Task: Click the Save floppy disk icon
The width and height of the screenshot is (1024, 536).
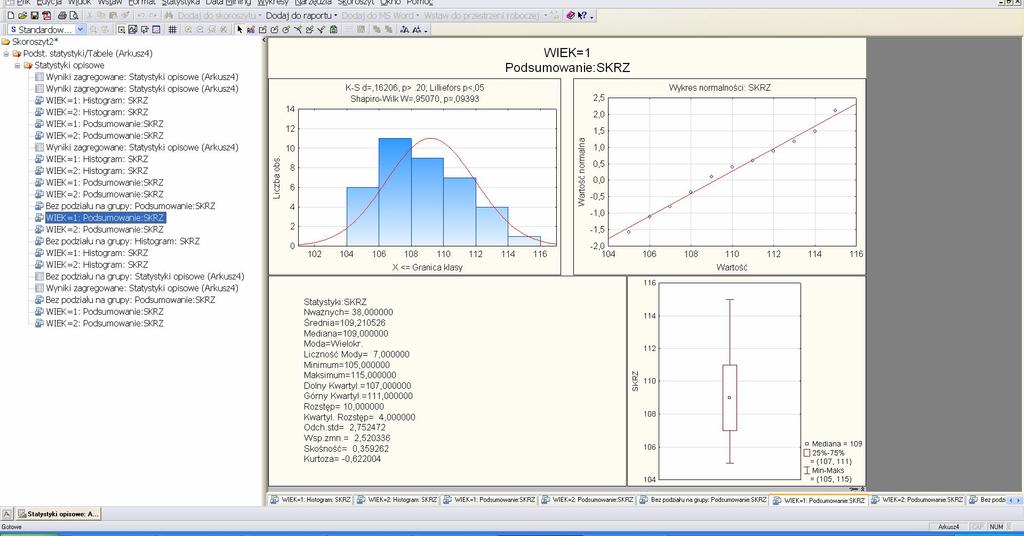Action: tap(35, 15)
